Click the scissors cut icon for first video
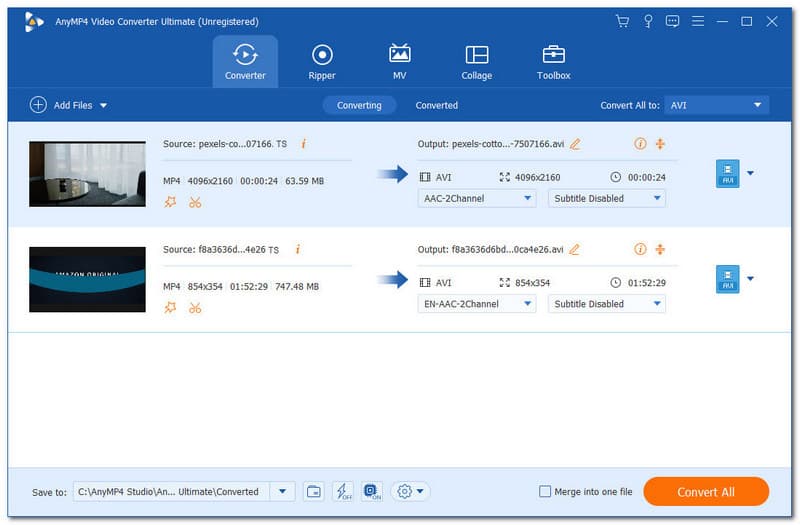This screenshot has width=800, height=525. tap(195, 202)
